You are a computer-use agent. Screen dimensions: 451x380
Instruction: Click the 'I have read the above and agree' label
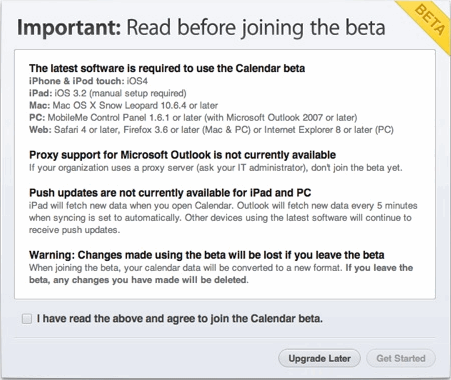coord(180,319)
